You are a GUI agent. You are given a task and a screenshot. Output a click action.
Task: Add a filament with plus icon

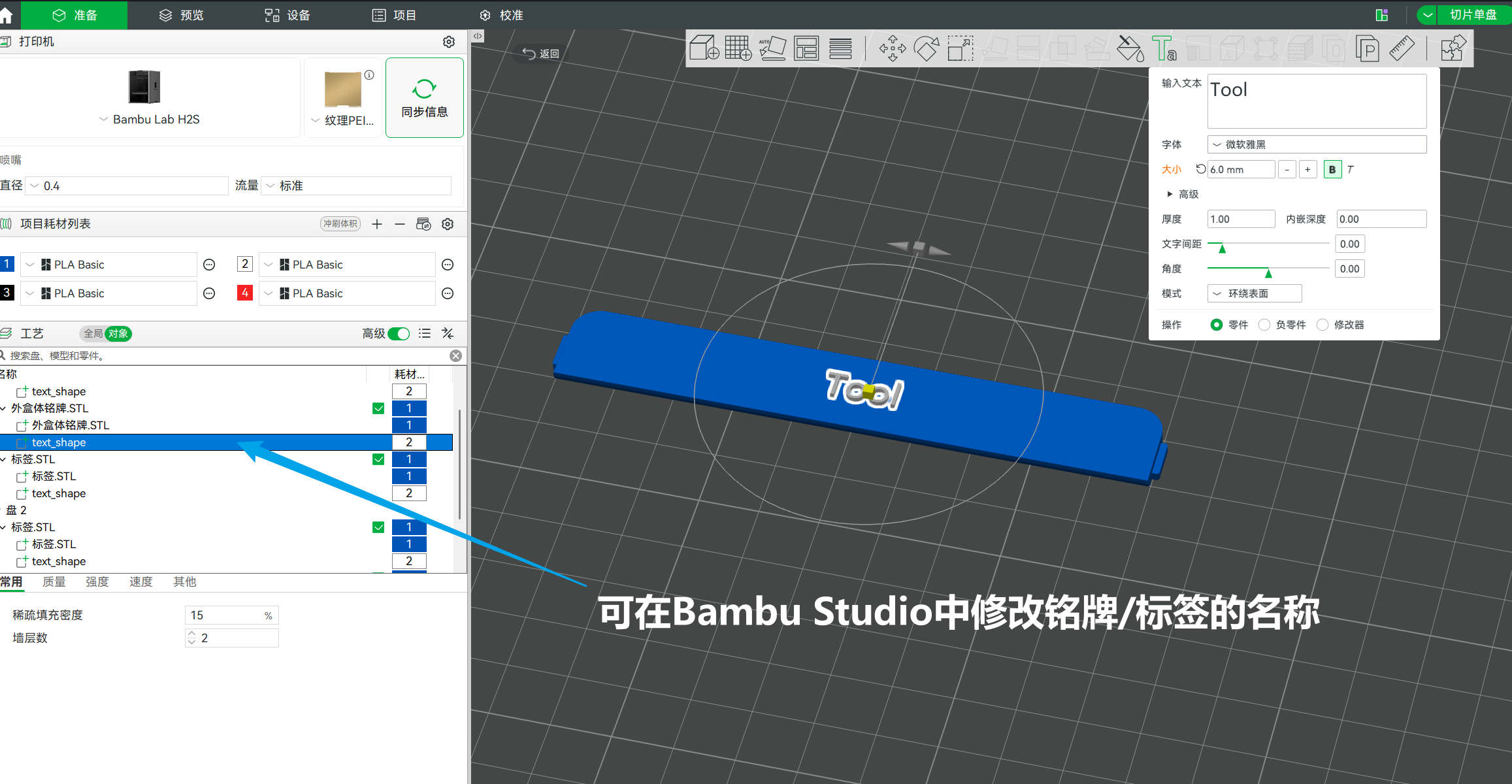pos(377,224)
